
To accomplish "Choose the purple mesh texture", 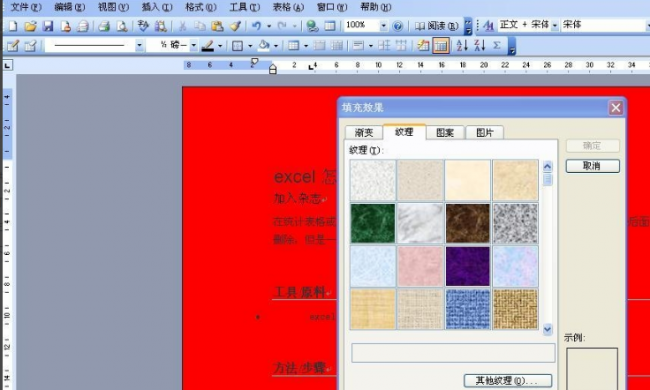I will tap(468, 266).
